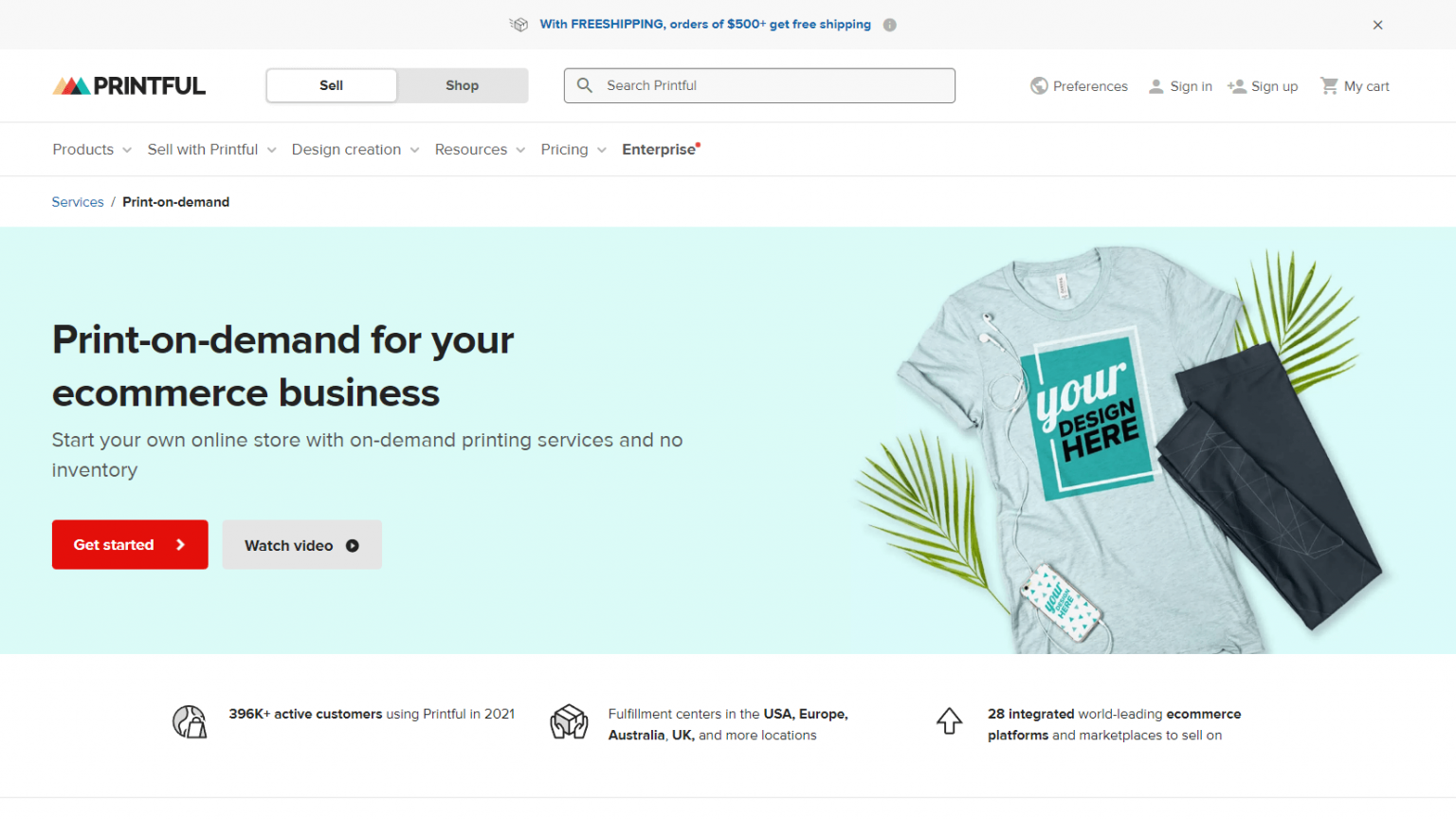Open My cart shopping icon
This screenshot has width=1456, height=820.
[1329, 85]
